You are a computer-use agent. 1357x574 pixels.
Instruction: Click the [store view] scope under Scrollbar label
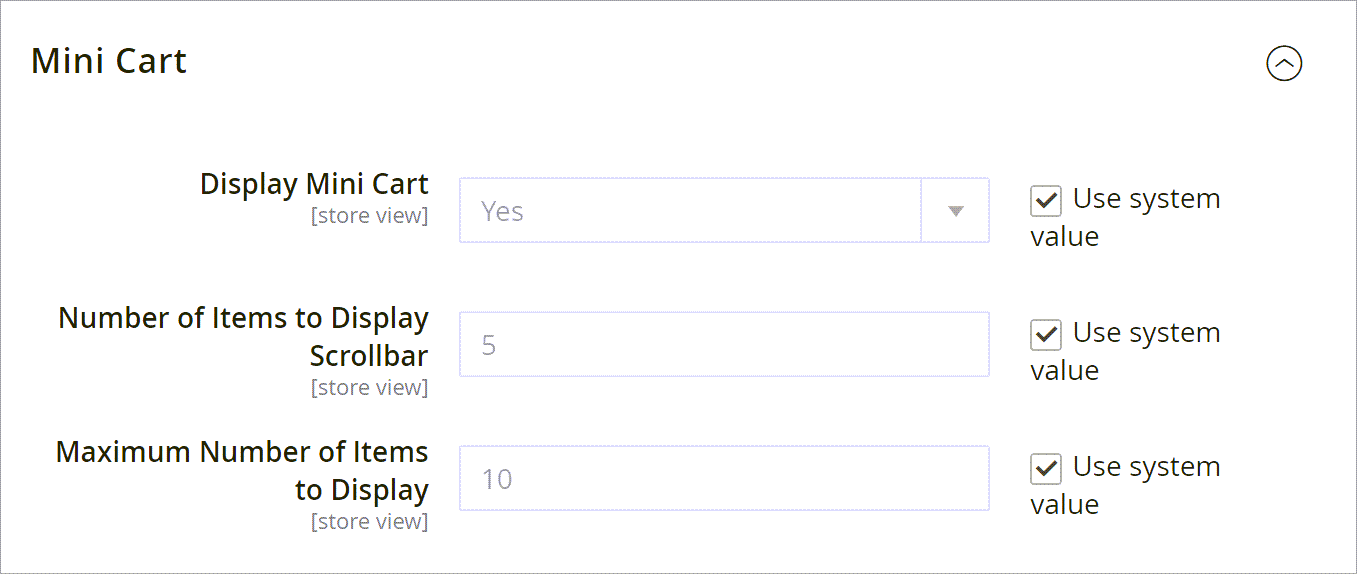pyautogui.click(x=369, y=388)
